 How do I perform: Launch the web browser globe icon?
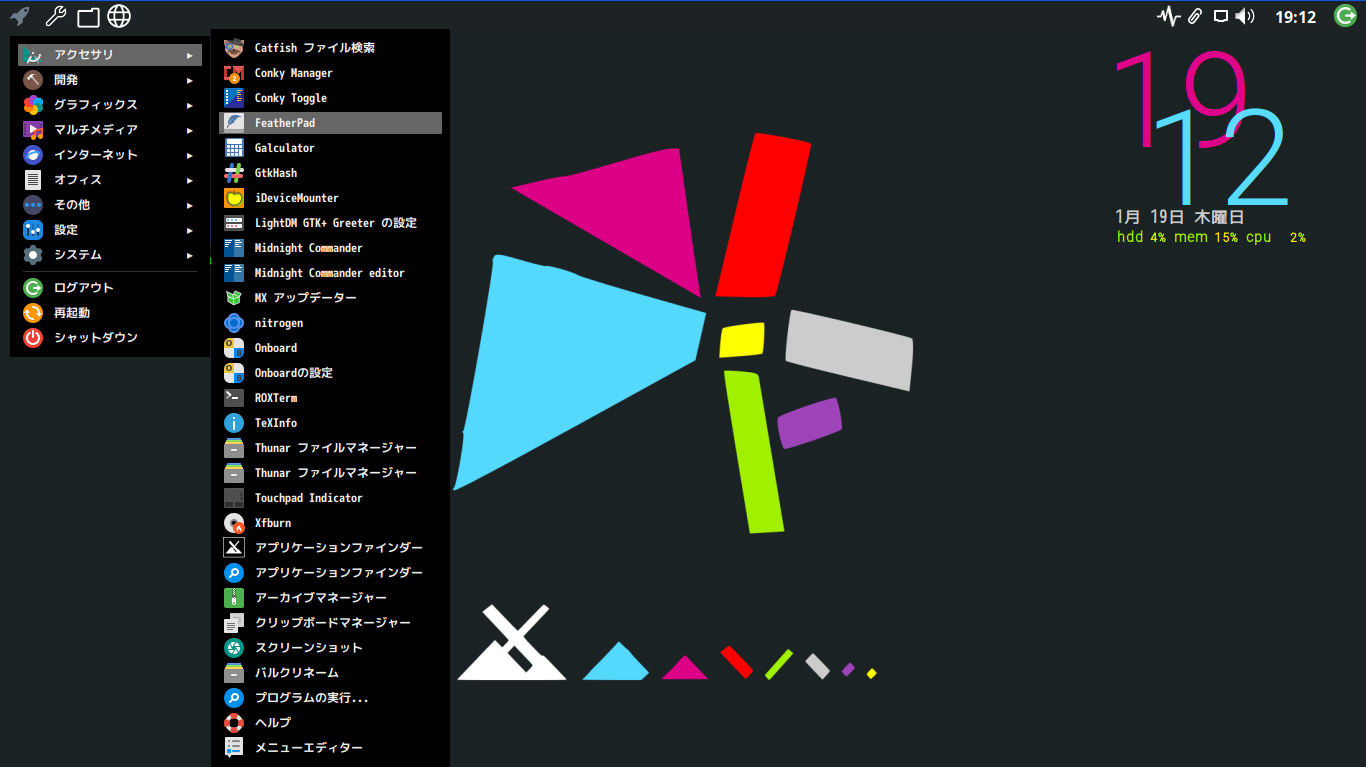pyautogui.click(x=119, y=16)
